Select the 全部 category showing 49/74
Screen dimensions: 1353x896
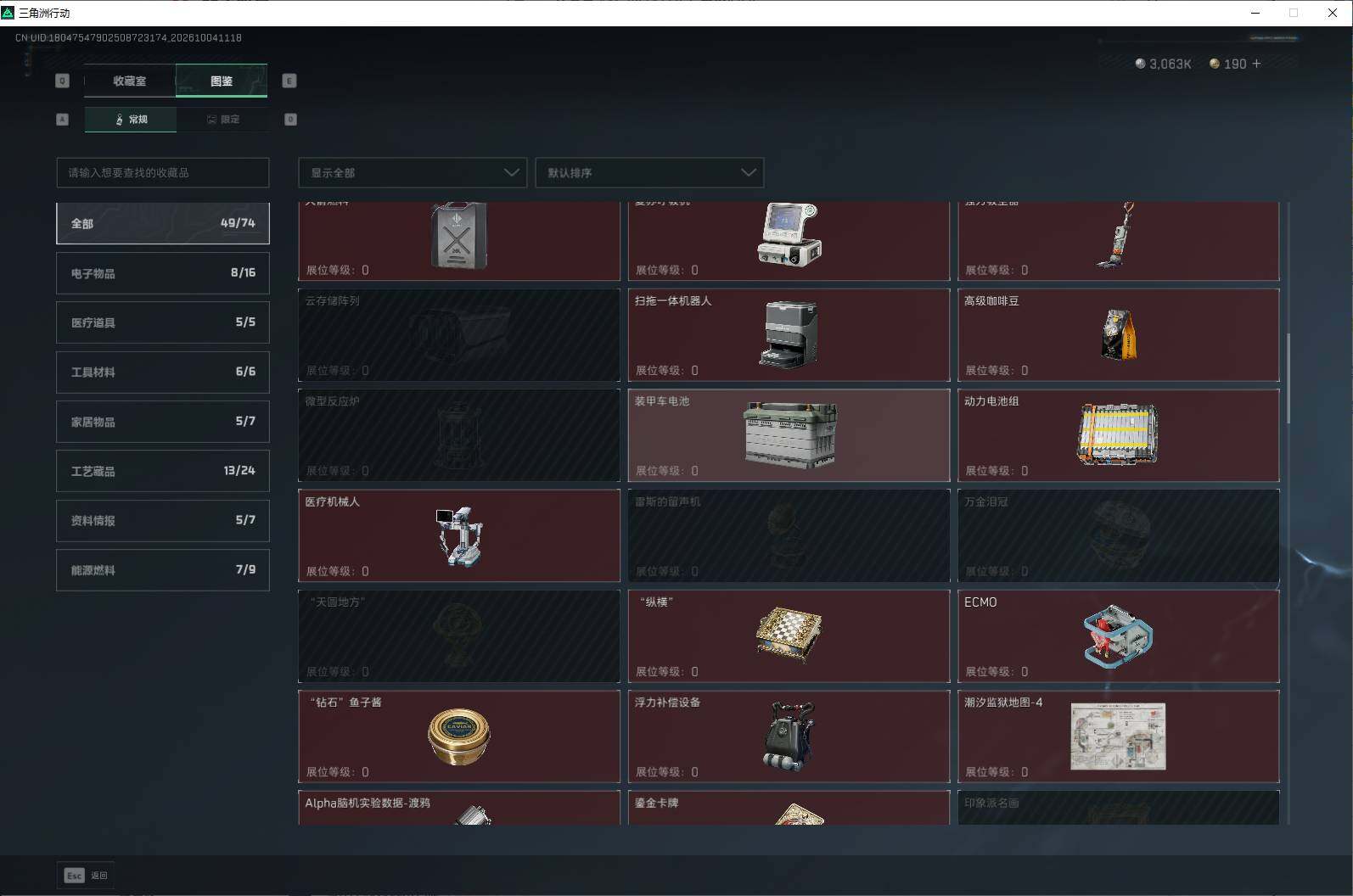(163, 223)
